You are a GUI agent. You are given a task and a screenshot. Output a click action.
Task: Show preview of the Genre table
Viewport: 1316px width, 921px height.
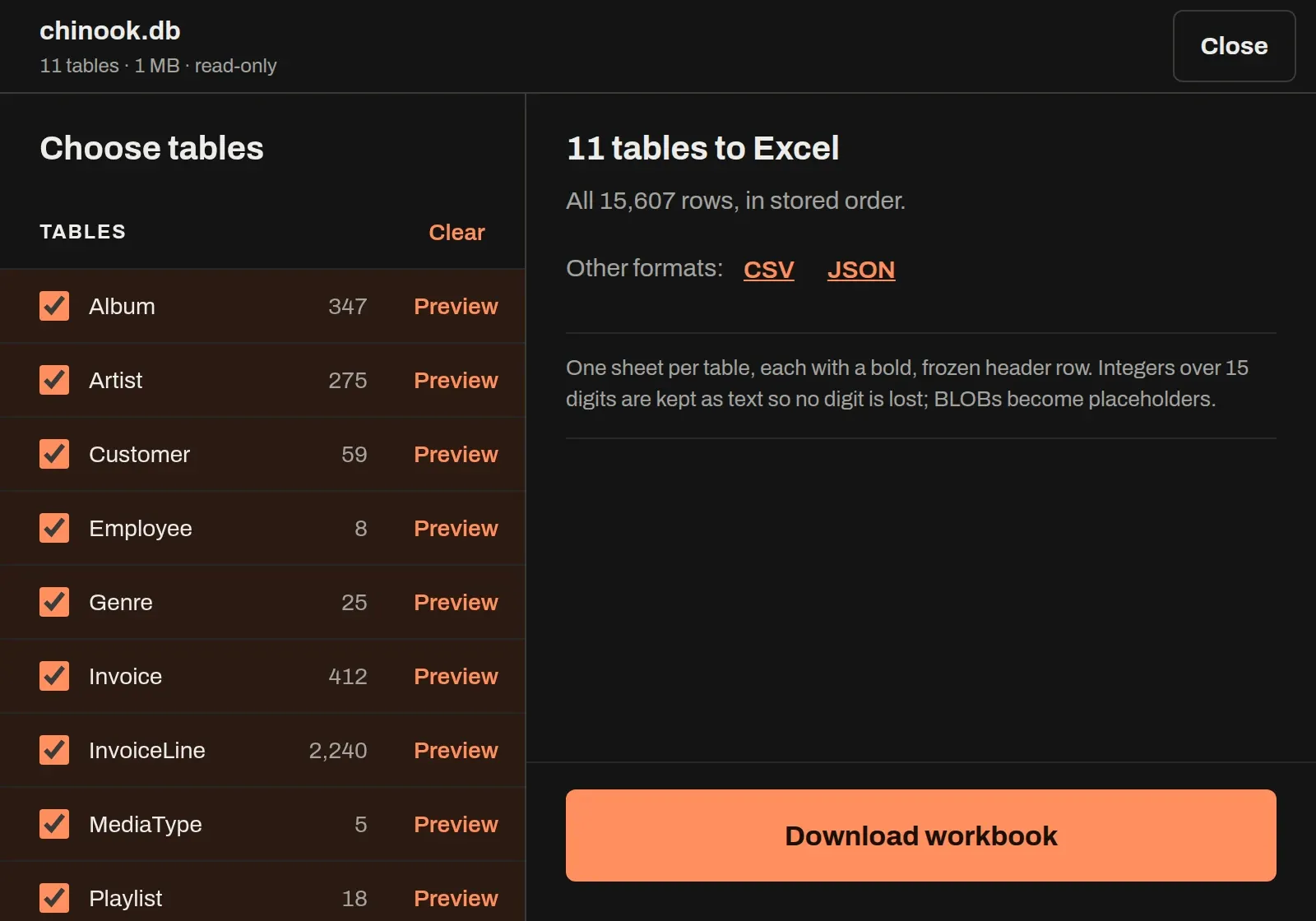click(x=456, y=602)
